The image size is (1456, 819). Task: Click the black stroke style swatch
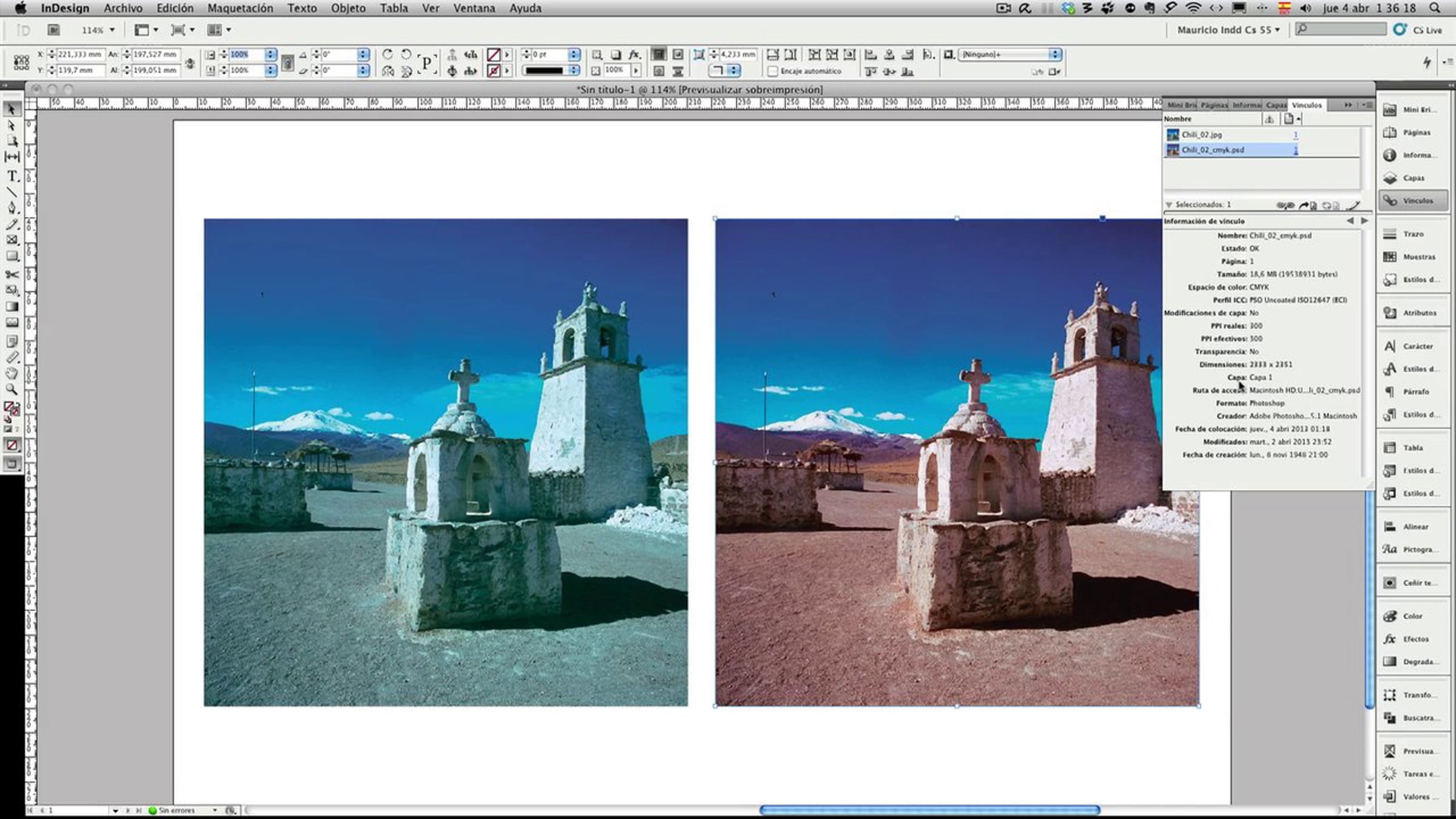click(544, 71)
